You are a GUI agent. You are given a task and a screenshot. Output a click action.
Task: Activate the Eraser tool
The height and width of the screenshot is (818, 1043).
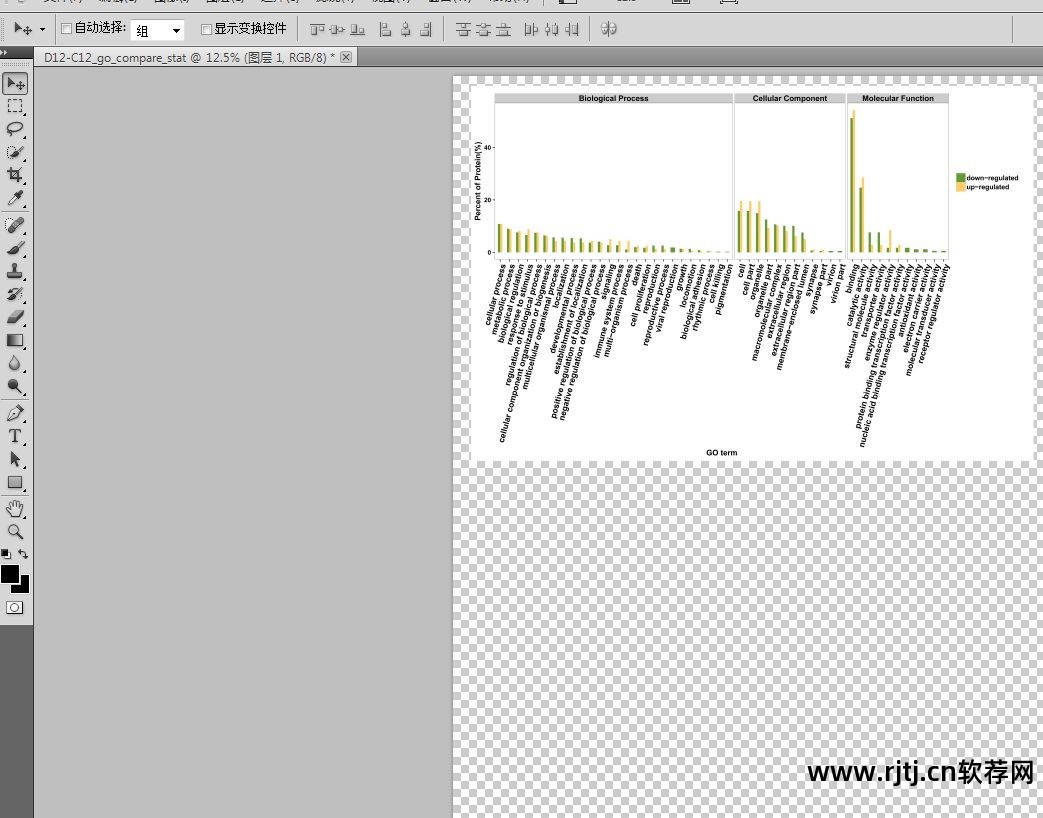click(15, 317)
